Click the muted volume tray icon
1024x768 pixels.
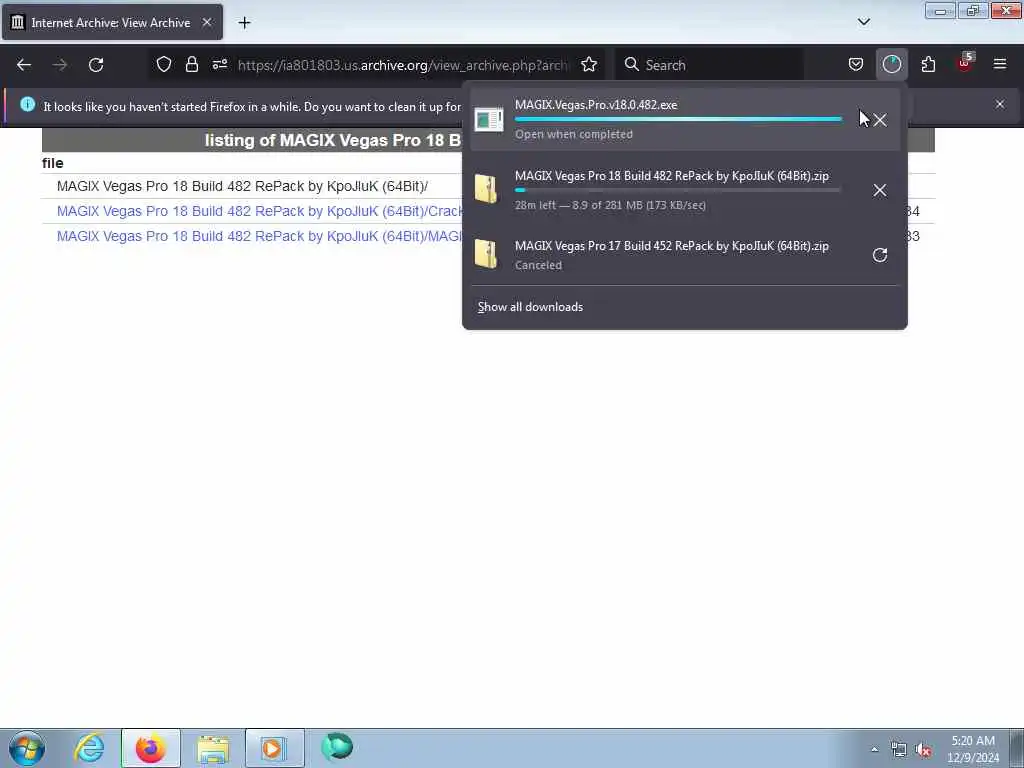coord(923,750)
